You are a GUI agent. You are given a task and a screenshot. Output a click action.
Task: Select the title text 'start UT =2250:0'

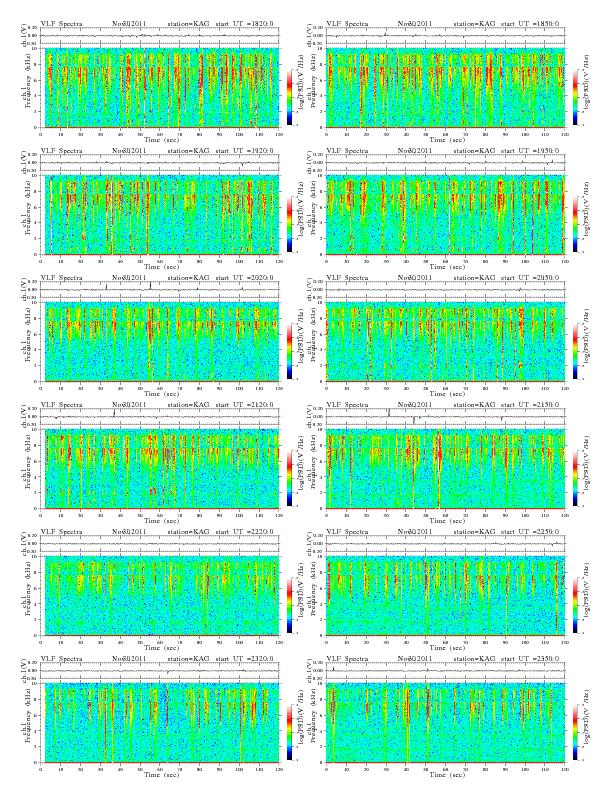click(530, 532)
